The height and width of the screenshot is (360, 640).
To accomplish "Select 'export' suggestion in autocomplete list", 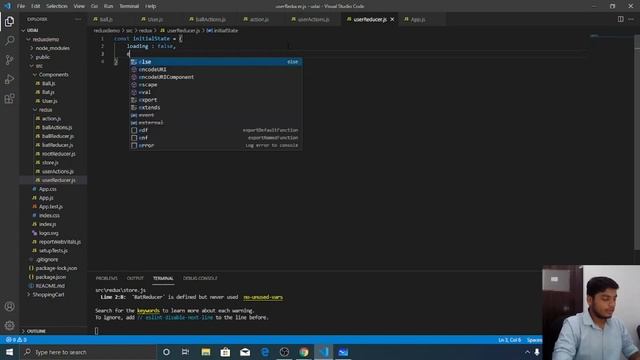I will point(216,100).
